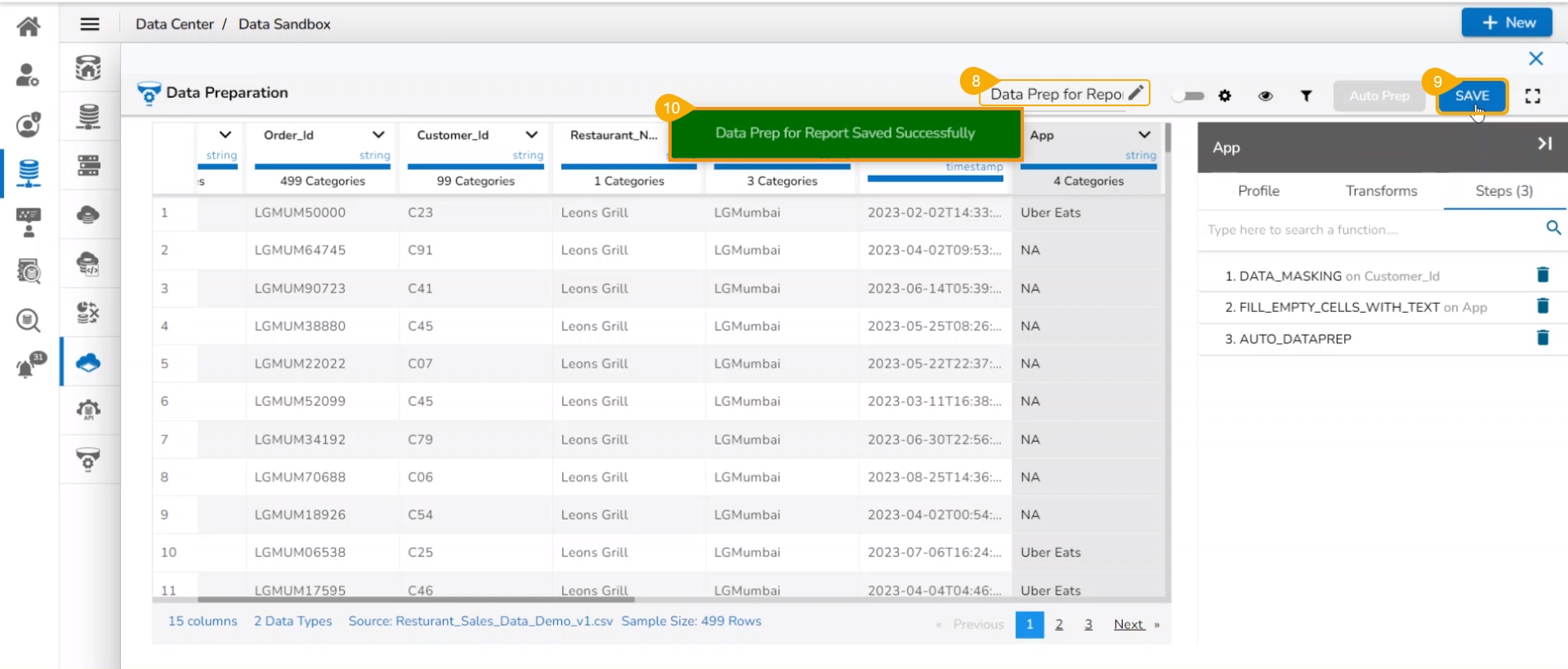Open the Profile tab
This screenshot has width=1568, height=669.
coord(1258,191)
